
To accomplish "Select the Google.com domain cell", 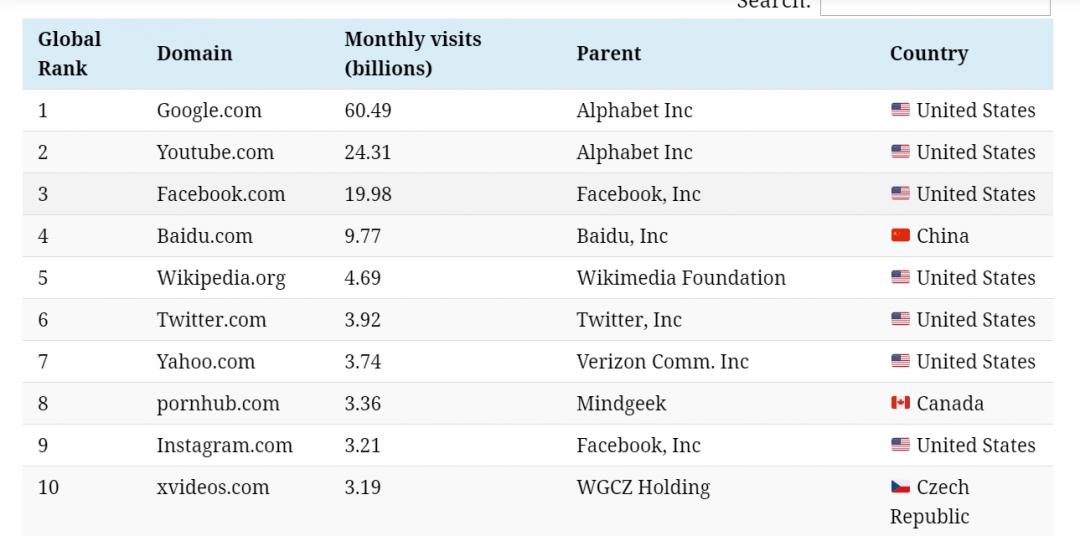I will [208, 111].
